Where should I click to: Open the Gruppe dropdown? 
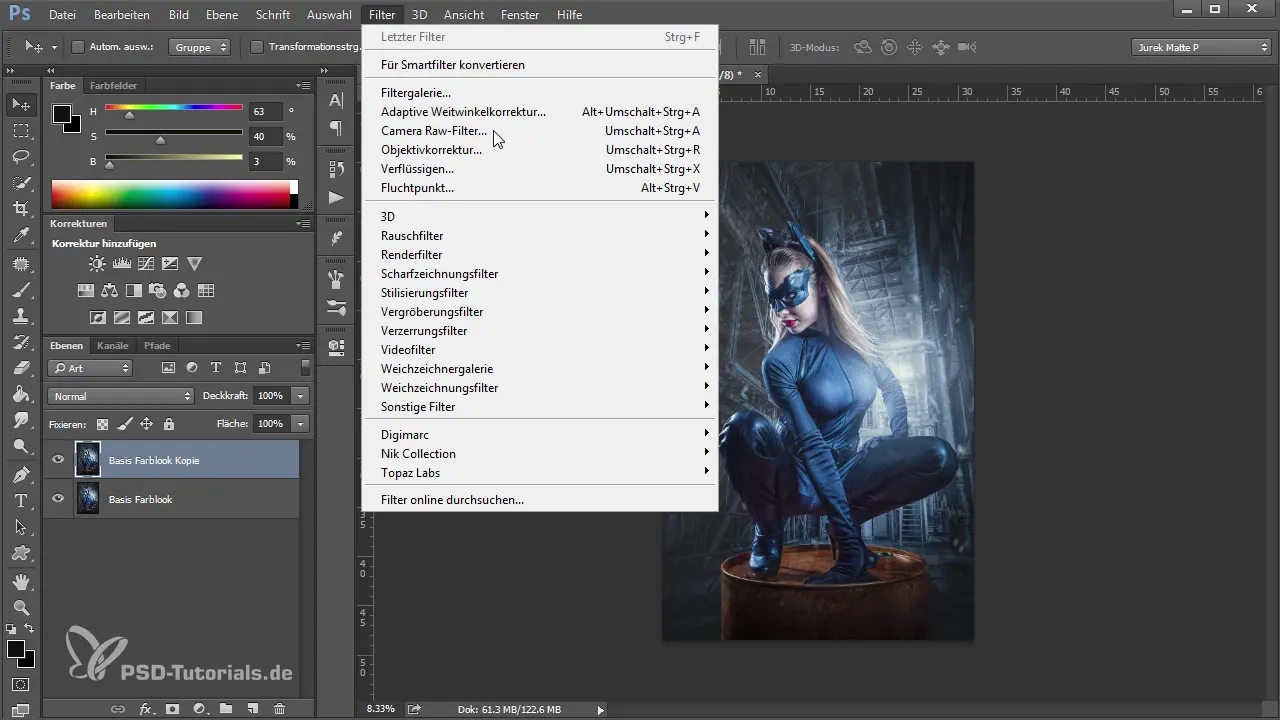coord(200,47)
